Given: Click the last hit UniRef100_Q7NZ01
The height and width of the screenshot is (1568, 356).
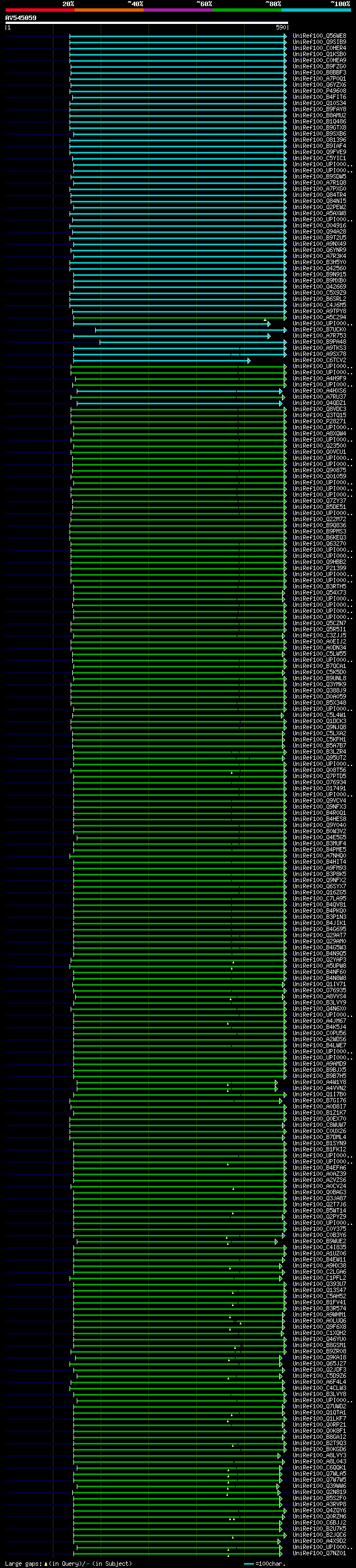Looking at the screenshot, I should click(x=319, y=1553).
